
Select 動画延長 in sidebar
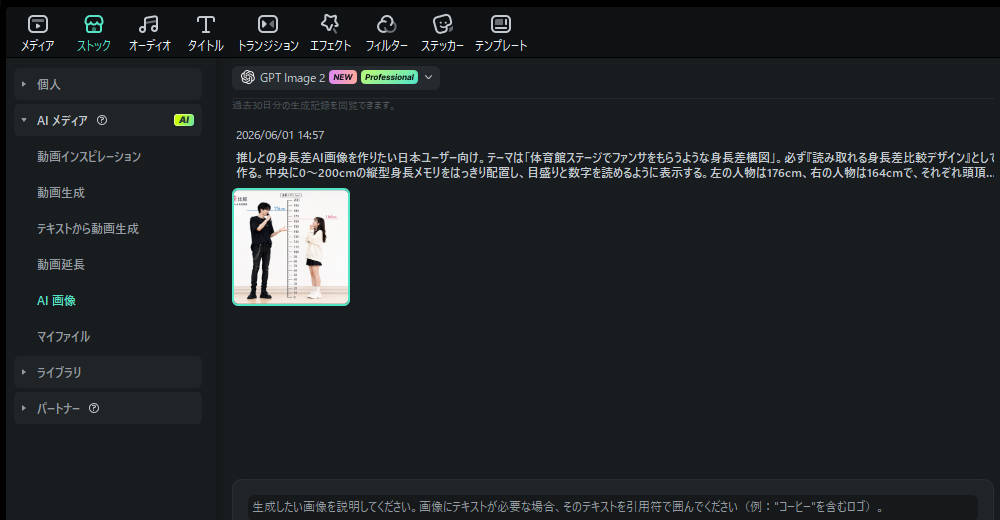(x=61, y=264)
